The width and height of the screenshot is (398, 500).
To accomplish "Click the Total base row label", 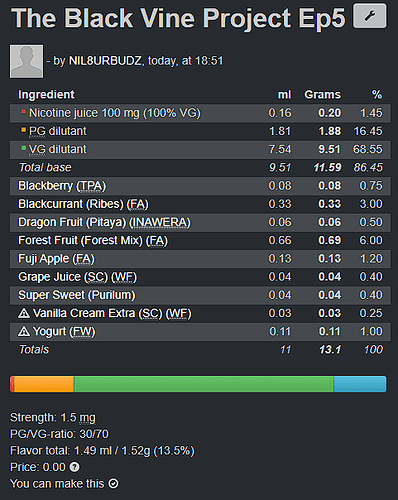I will (x=45, y=168).
